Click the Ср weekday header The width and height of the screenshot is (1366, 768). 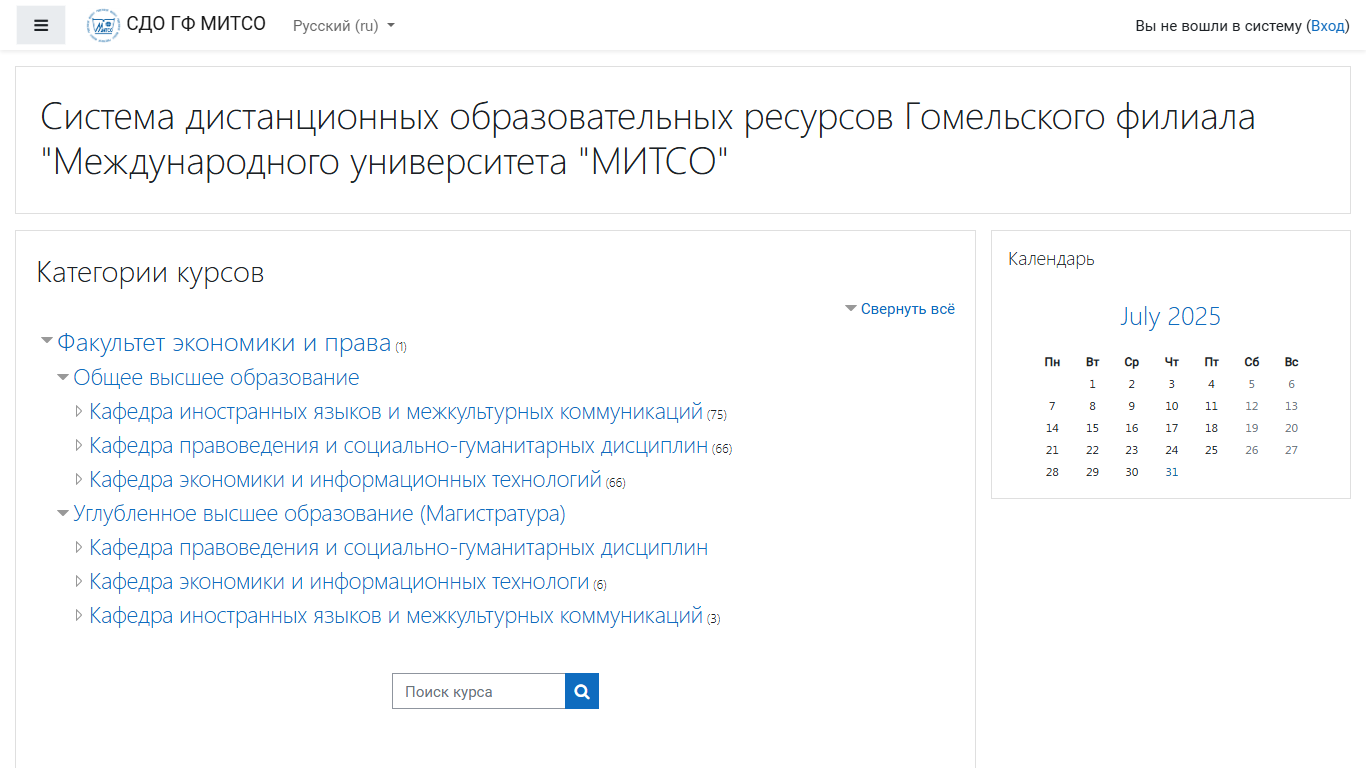[1131, 362]
